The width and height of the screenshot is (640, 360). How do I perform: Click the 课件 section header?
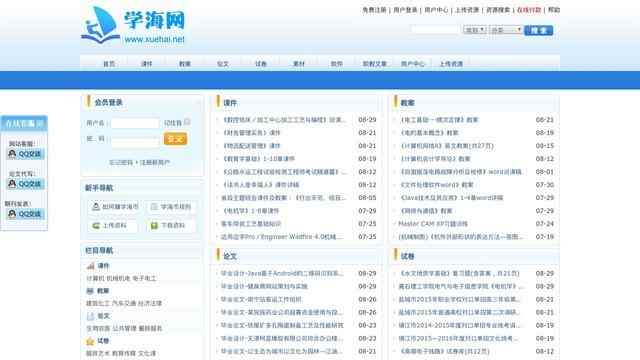(230, 103)
